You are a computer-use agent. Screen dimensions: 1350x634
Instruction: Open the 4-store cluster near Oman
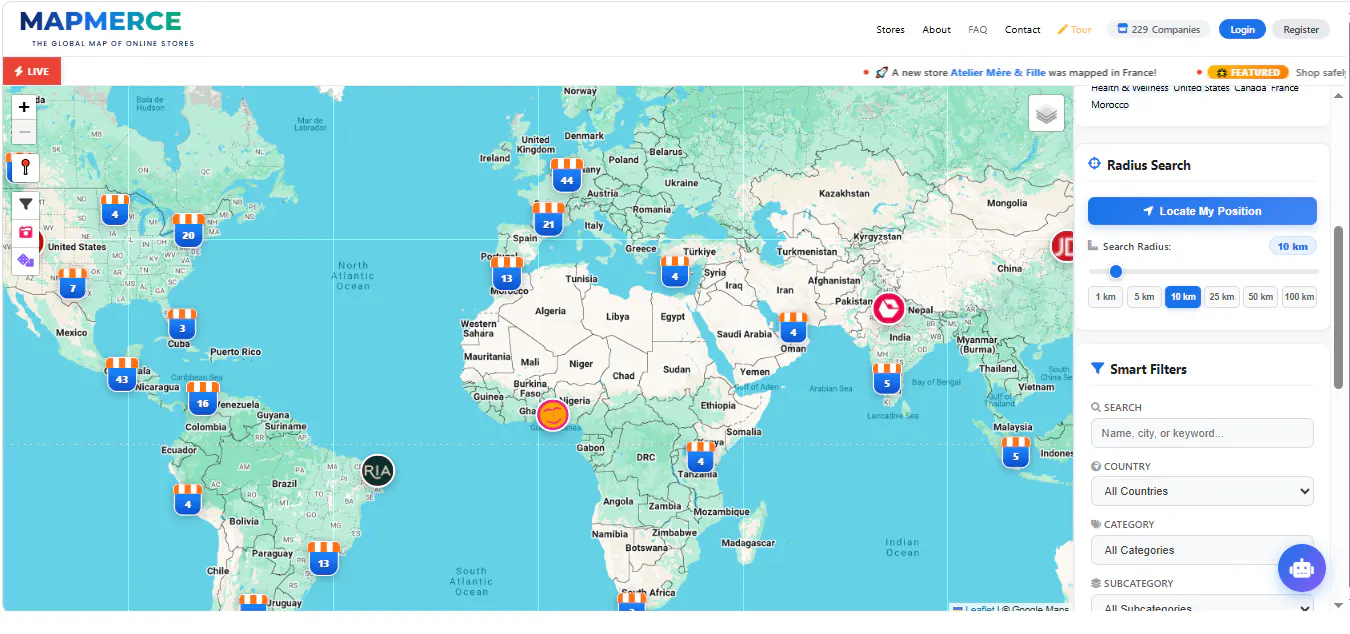793,327
